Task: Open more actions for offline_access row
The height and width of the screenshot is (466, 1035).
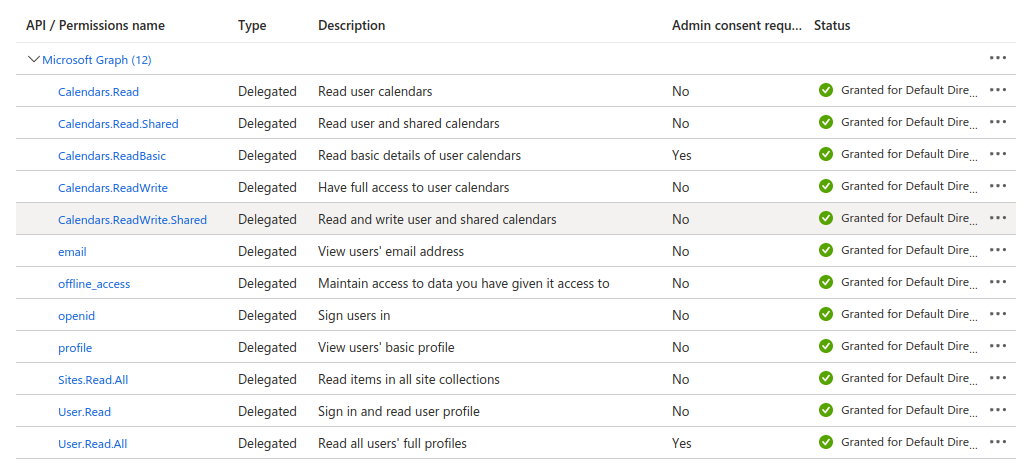Action: tap(997, 282)
